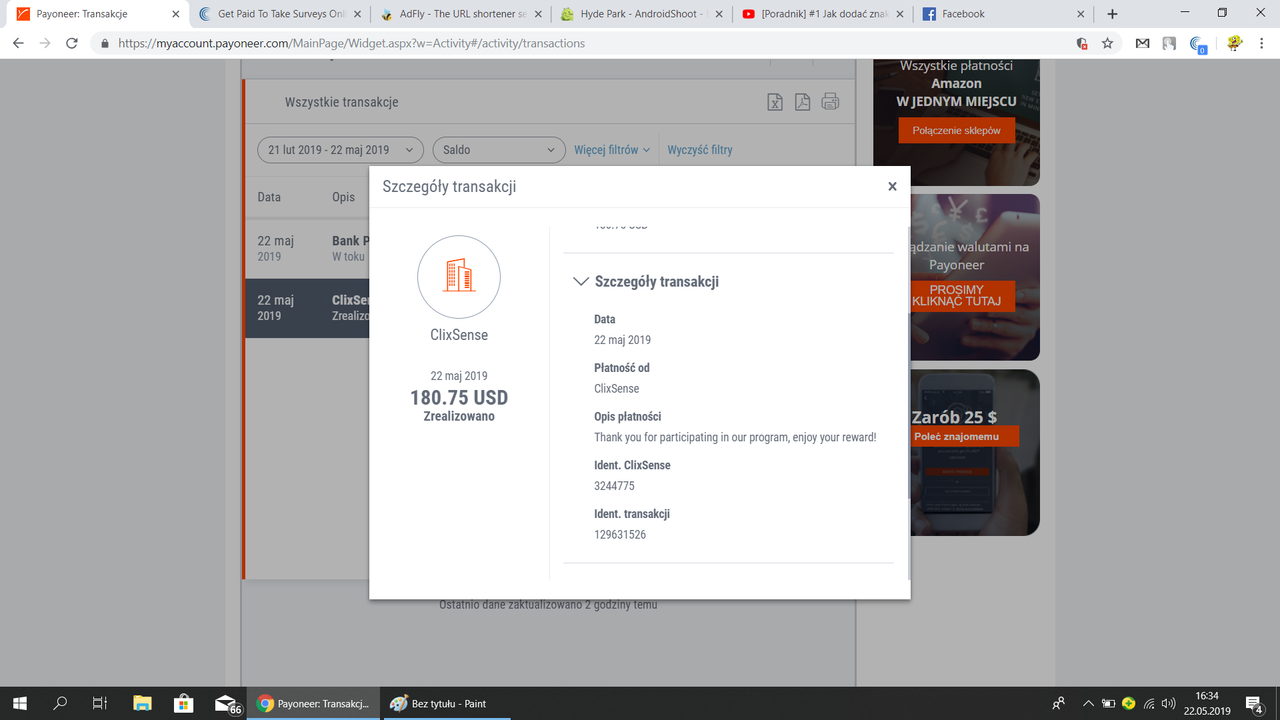Export transactions to PDF icon

point(802,102)
